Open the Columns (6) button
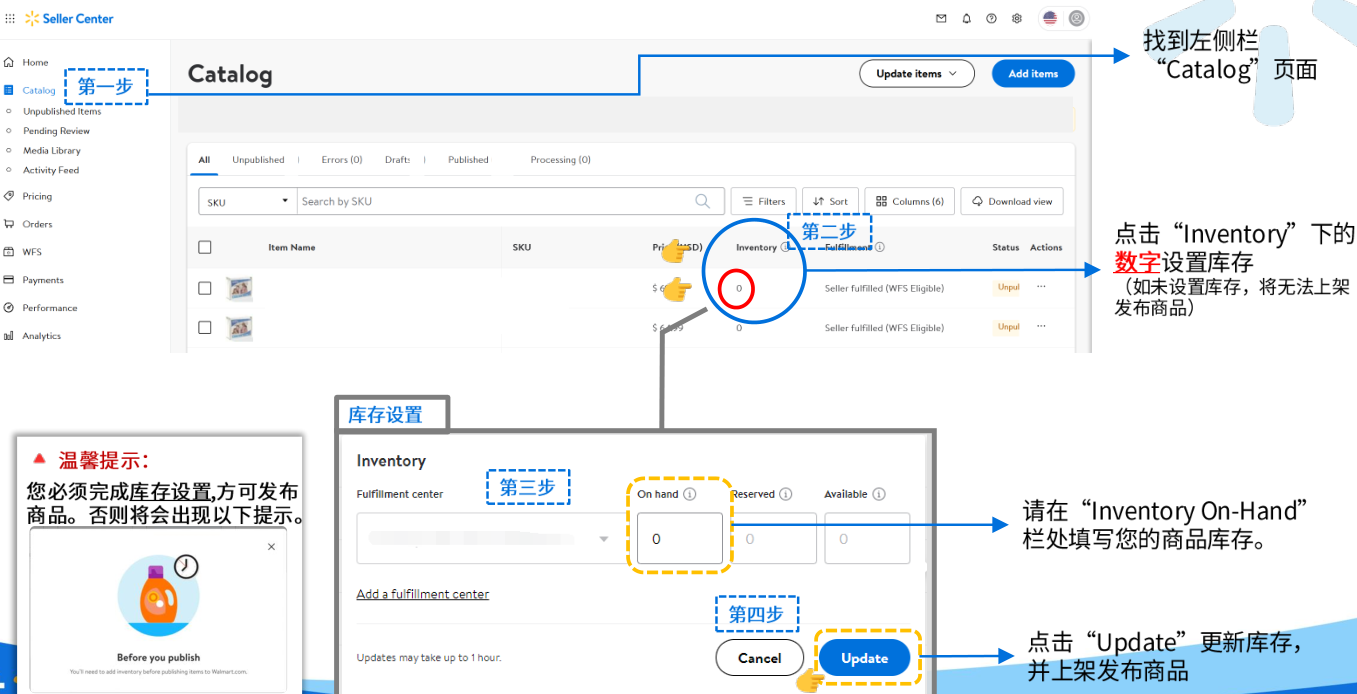 pyautogui.click(x=909, y=201)
